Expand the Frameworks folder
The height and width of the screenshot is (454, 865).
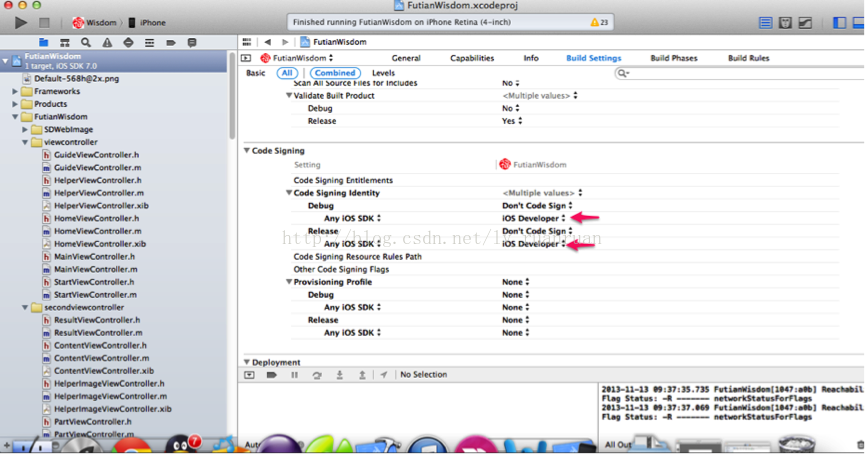(x=15, y=92)
